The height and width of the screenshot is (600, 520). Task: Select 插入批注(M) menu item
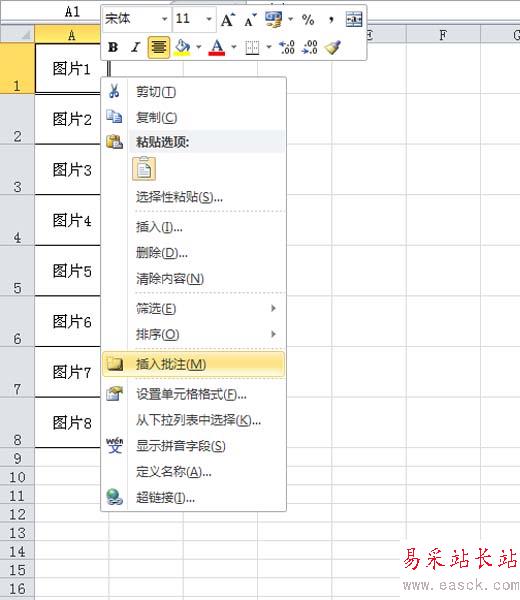coord(194,364)
